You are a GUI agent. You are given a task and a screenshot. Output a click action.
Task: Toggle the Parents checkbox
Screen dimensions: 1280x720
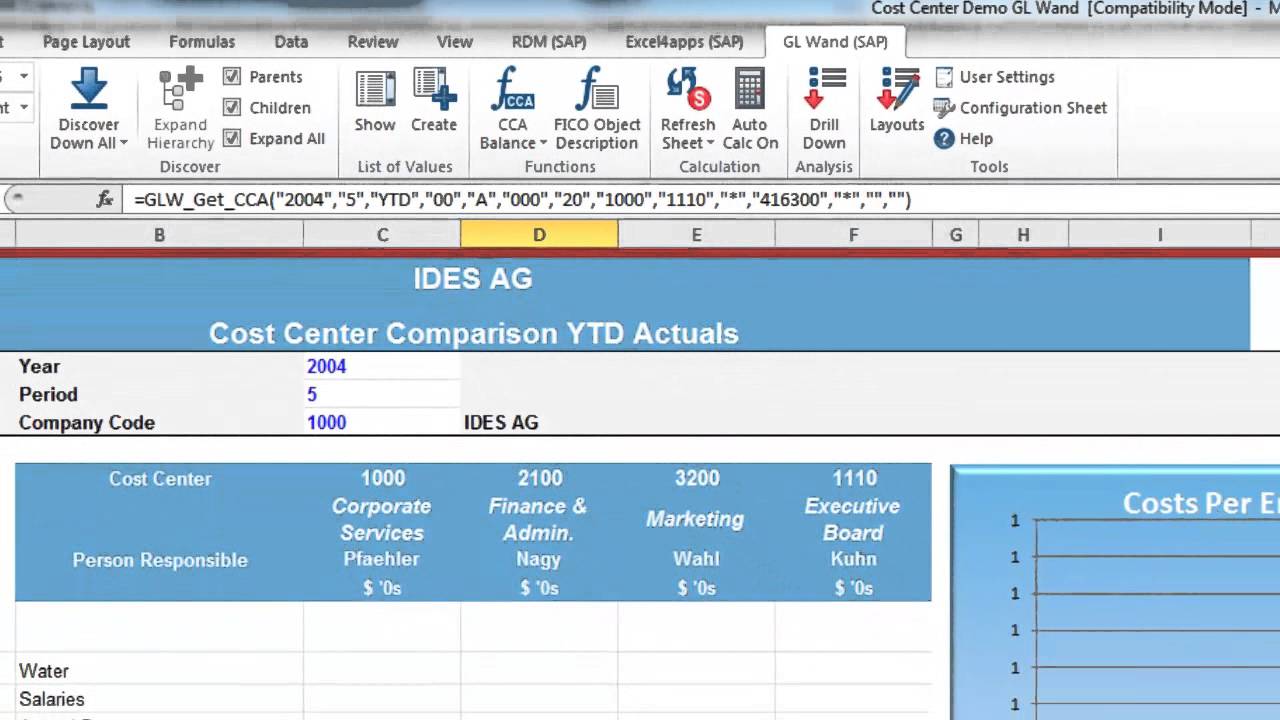pyautogui.click(x=232, y=77)
